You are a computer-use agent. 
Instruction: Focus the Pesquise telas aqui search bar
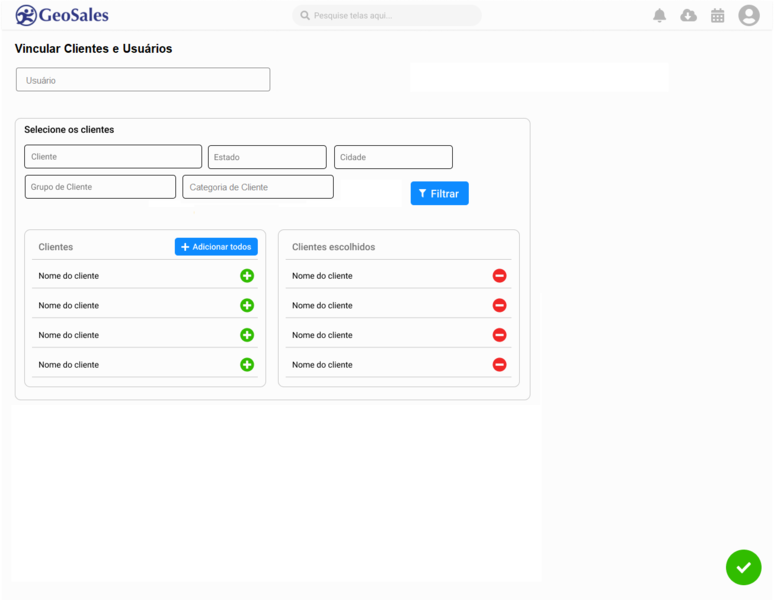tap(388, 16)
